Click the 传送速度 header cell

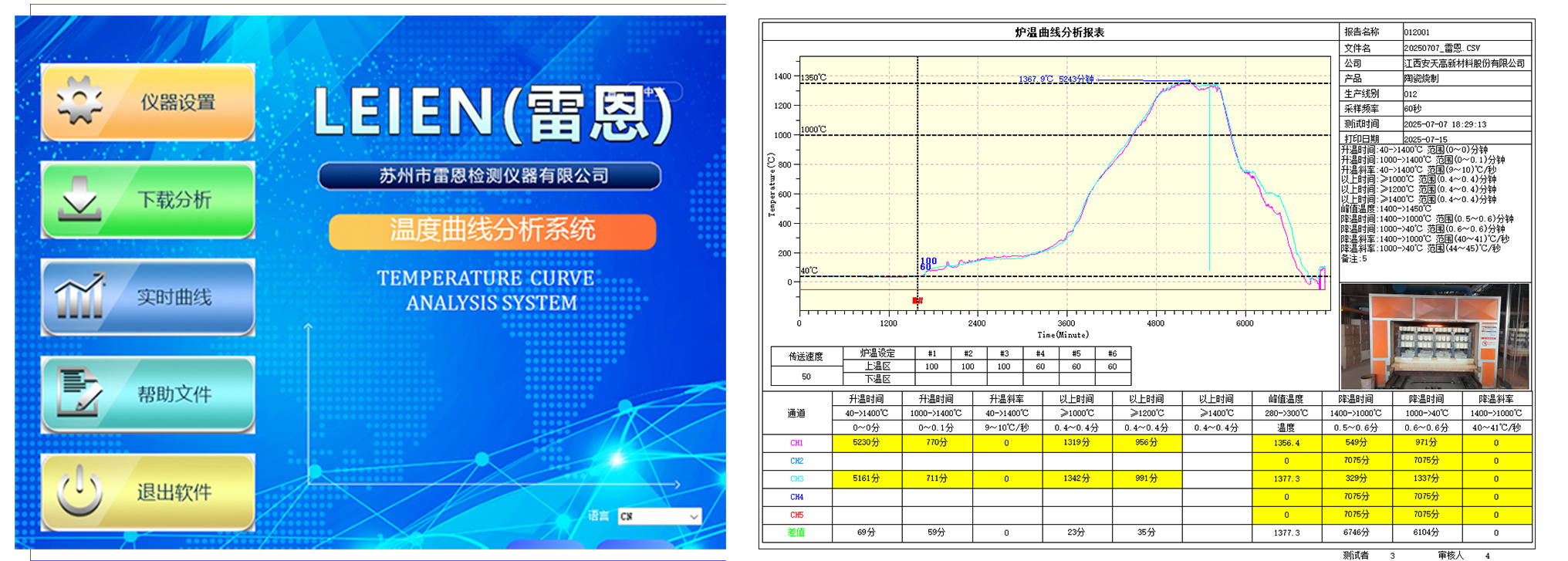click(x=806, y=357)
